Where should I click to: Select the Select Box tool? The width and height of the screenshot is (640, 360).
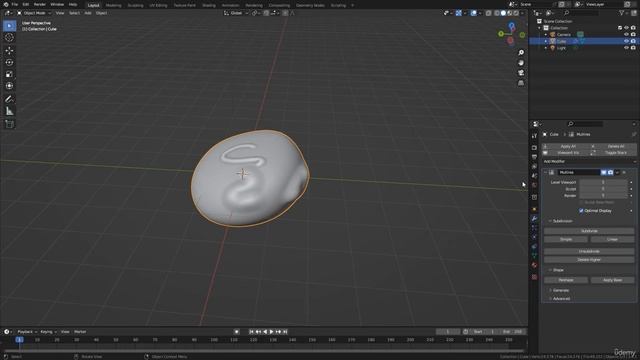(9, 26)
